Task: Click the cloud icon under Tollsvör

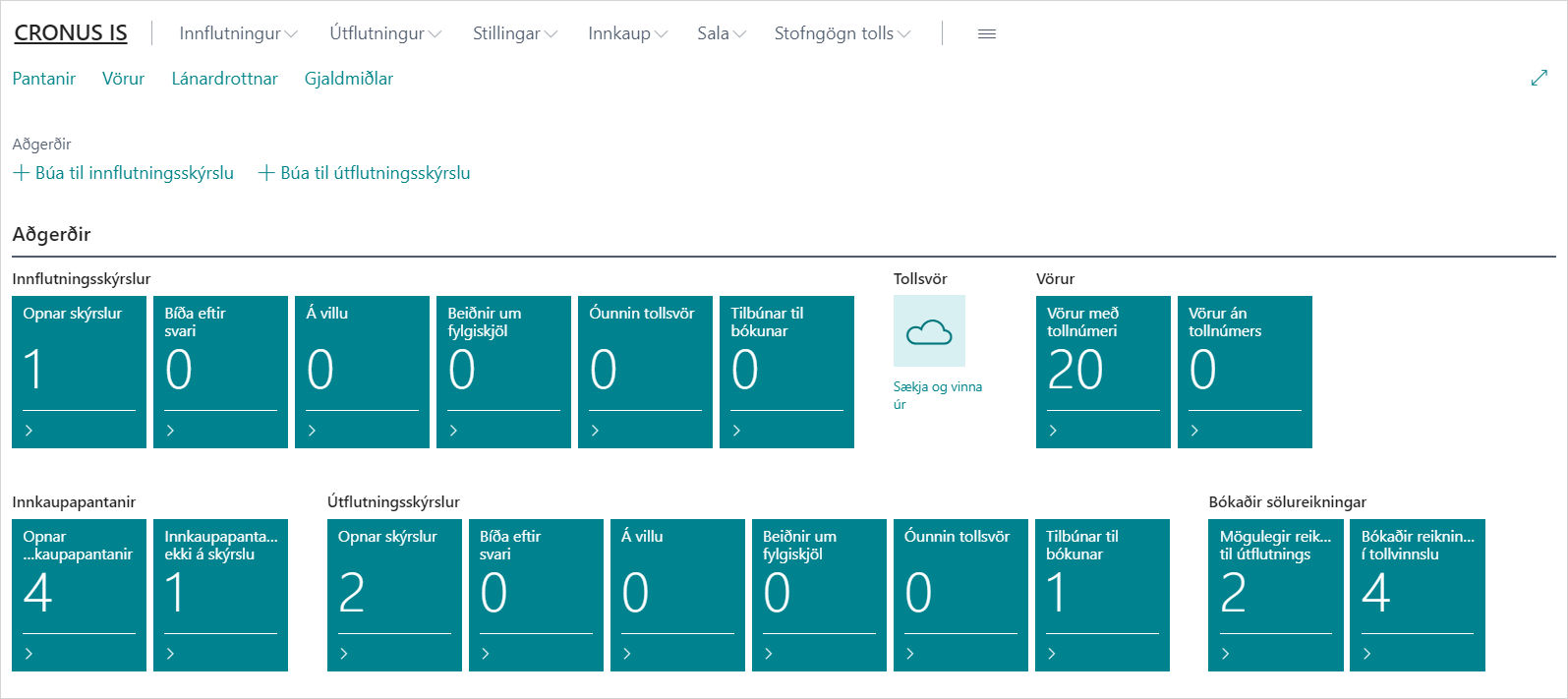Action: (x=929, y=332)
